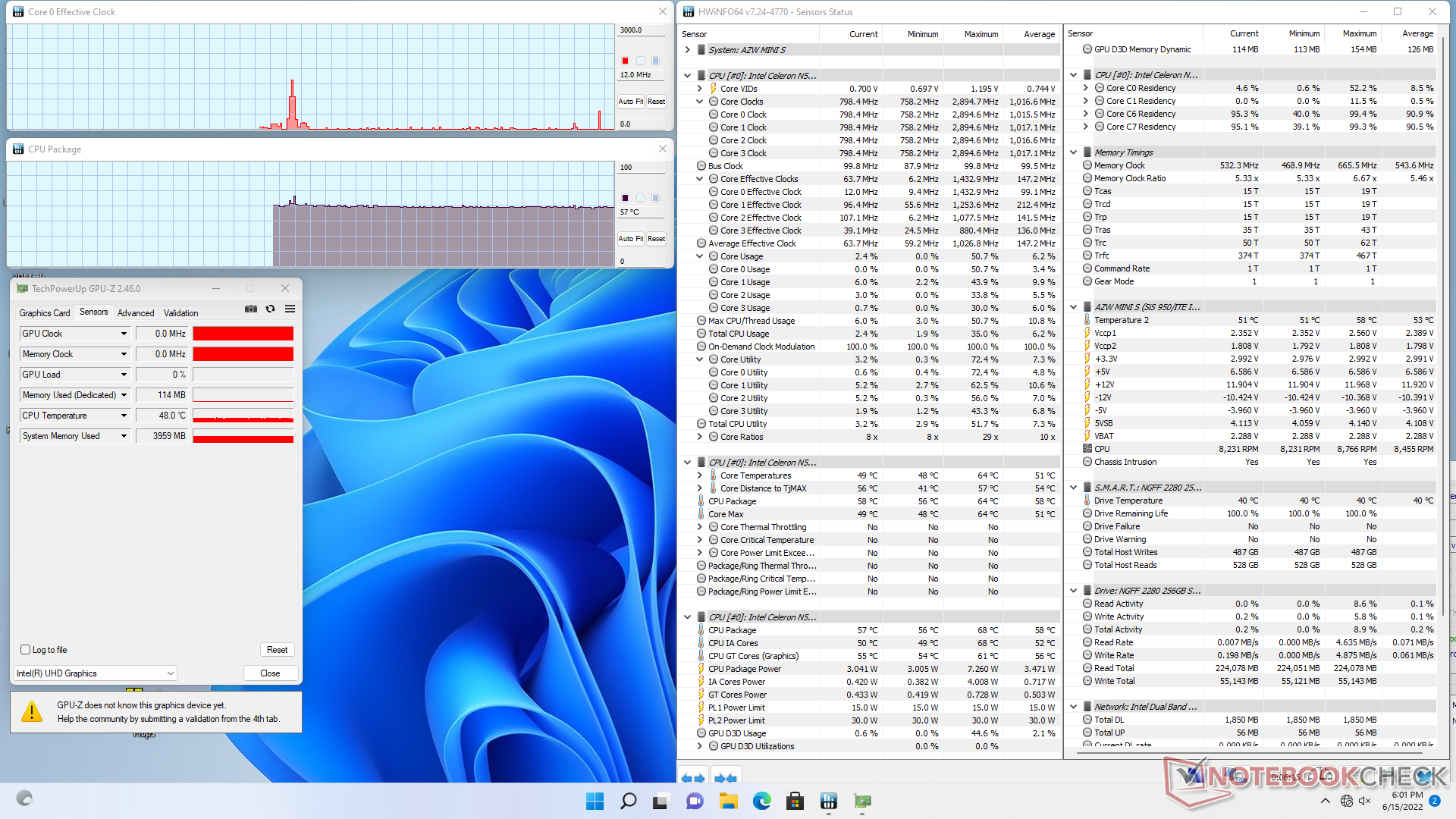This screenshot has height=819, width=1456.
Task: Launch Microsoft Edge from the taskbar
Action: tap(761, 801)
